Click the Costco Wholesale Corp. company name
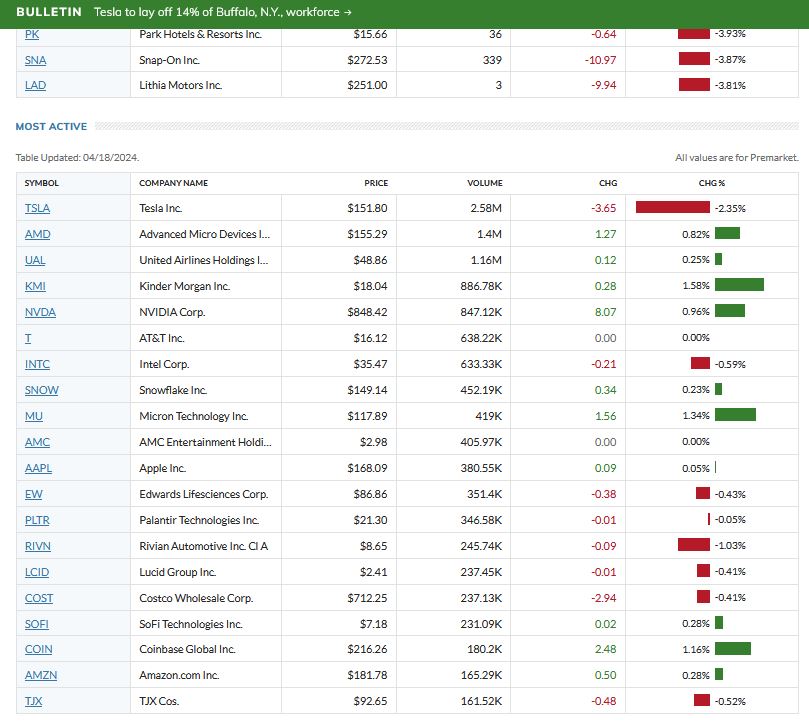 tap(196, 598)
